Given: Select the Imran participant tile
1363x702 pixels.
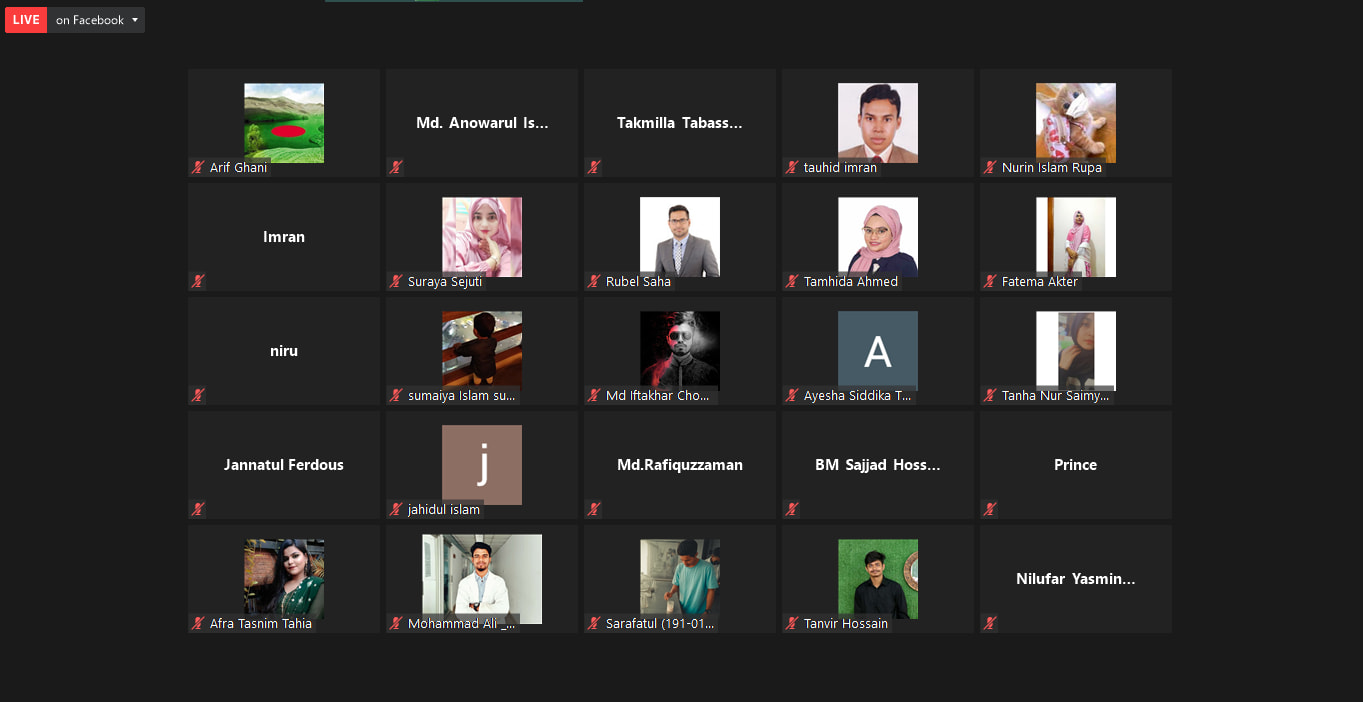Looking at the screenshot, I should pyautogui.click(x=284, y=237).
